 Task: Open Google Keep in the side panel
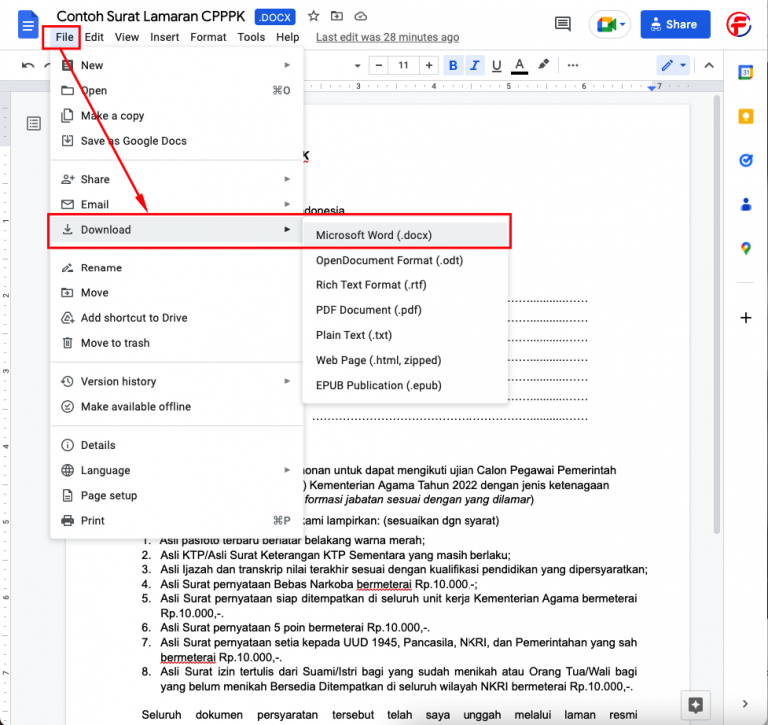745,117
